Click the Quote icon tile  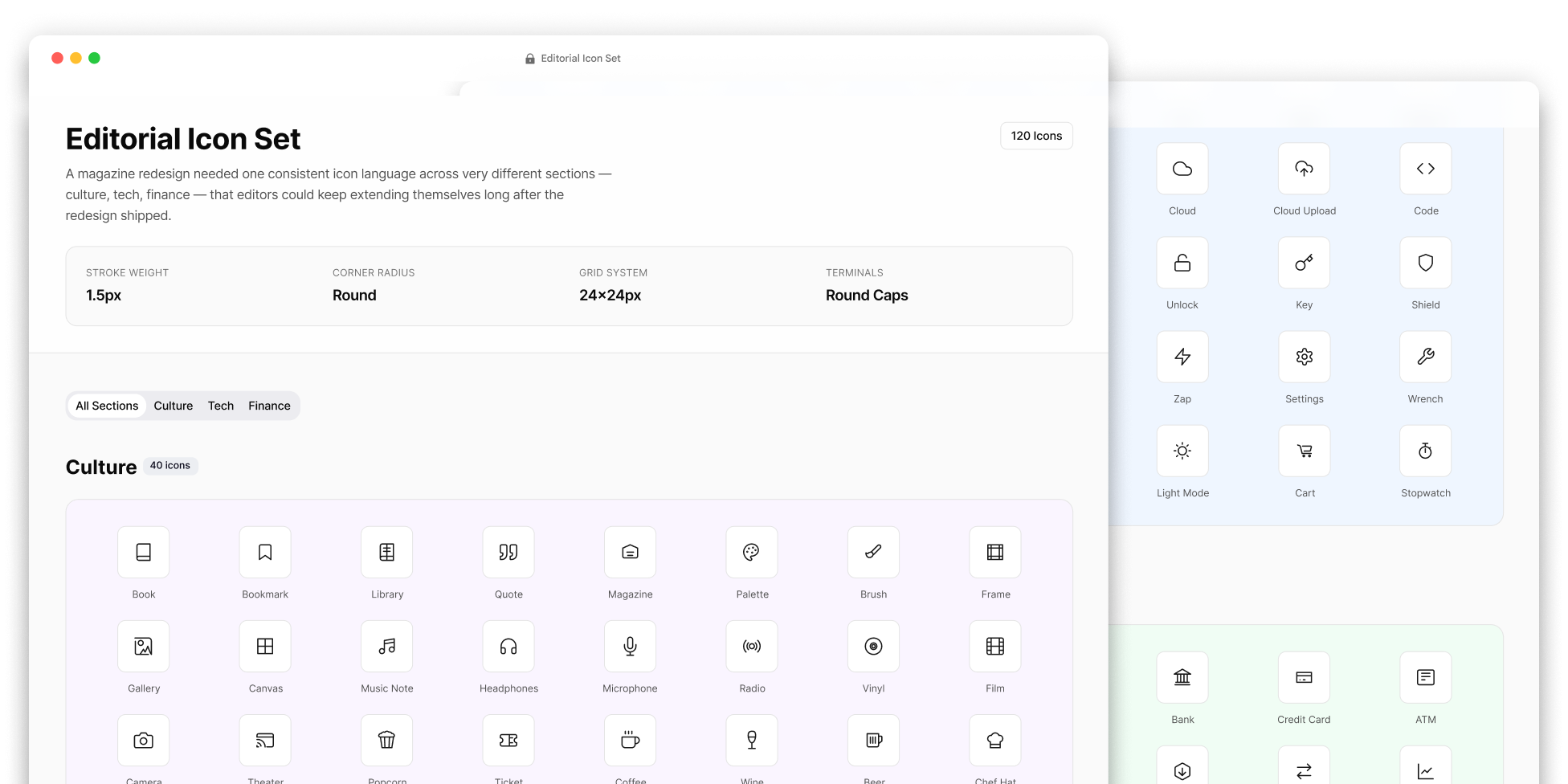coord(508,552)
